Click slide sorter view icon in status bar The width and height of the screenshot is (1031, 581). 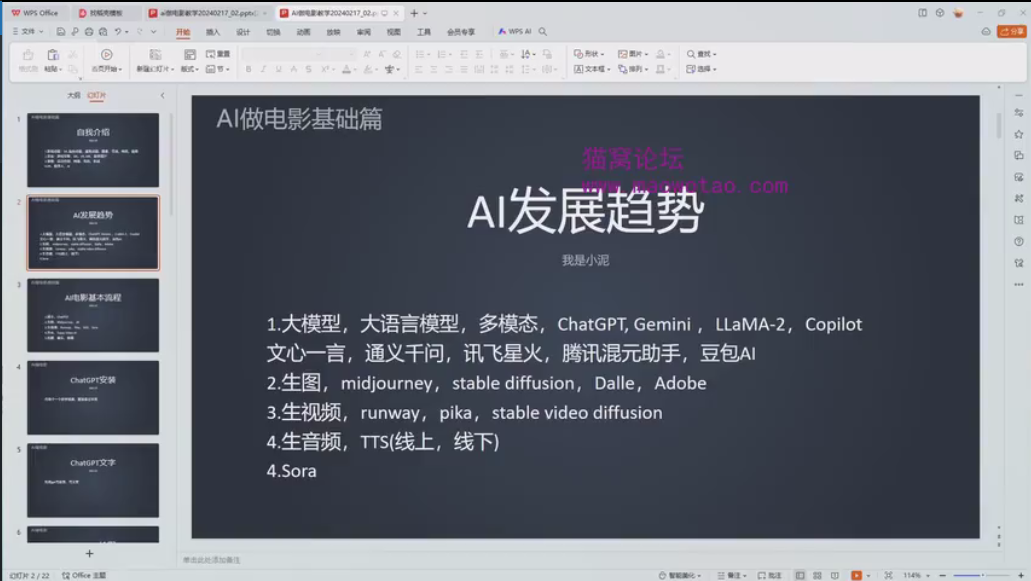click(817, 575)
